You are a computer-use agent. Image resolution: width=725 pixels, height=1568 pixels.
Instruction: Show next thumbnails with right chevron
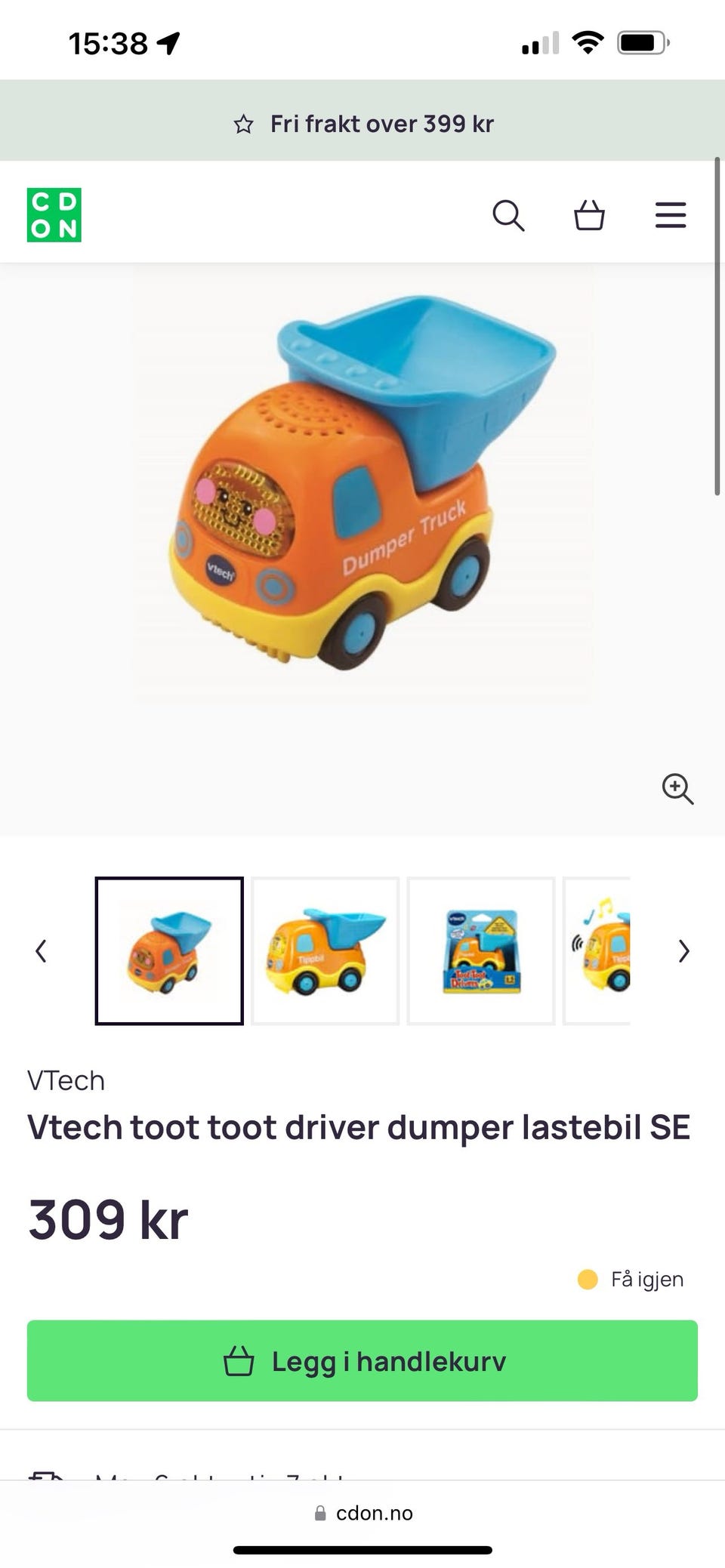click(683, 951)
